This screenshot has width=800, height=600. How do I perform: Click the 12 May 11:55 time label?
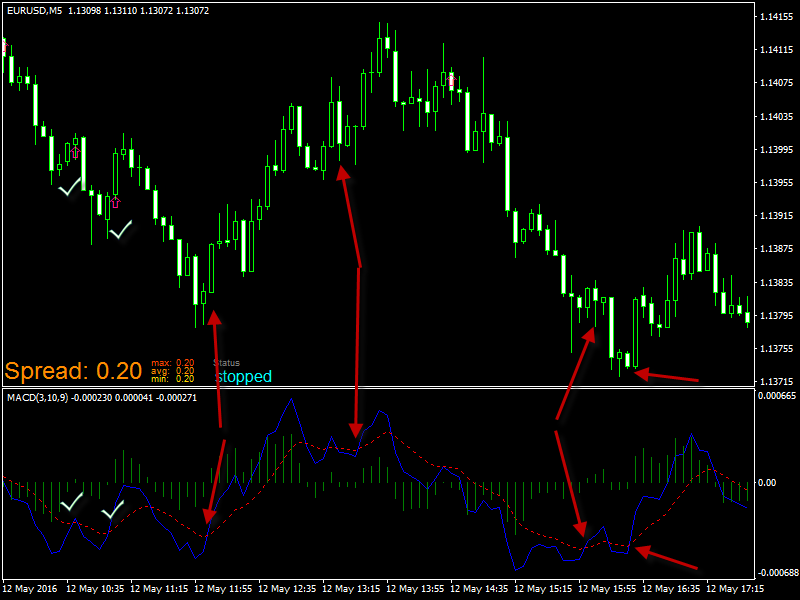pos(223,589)
